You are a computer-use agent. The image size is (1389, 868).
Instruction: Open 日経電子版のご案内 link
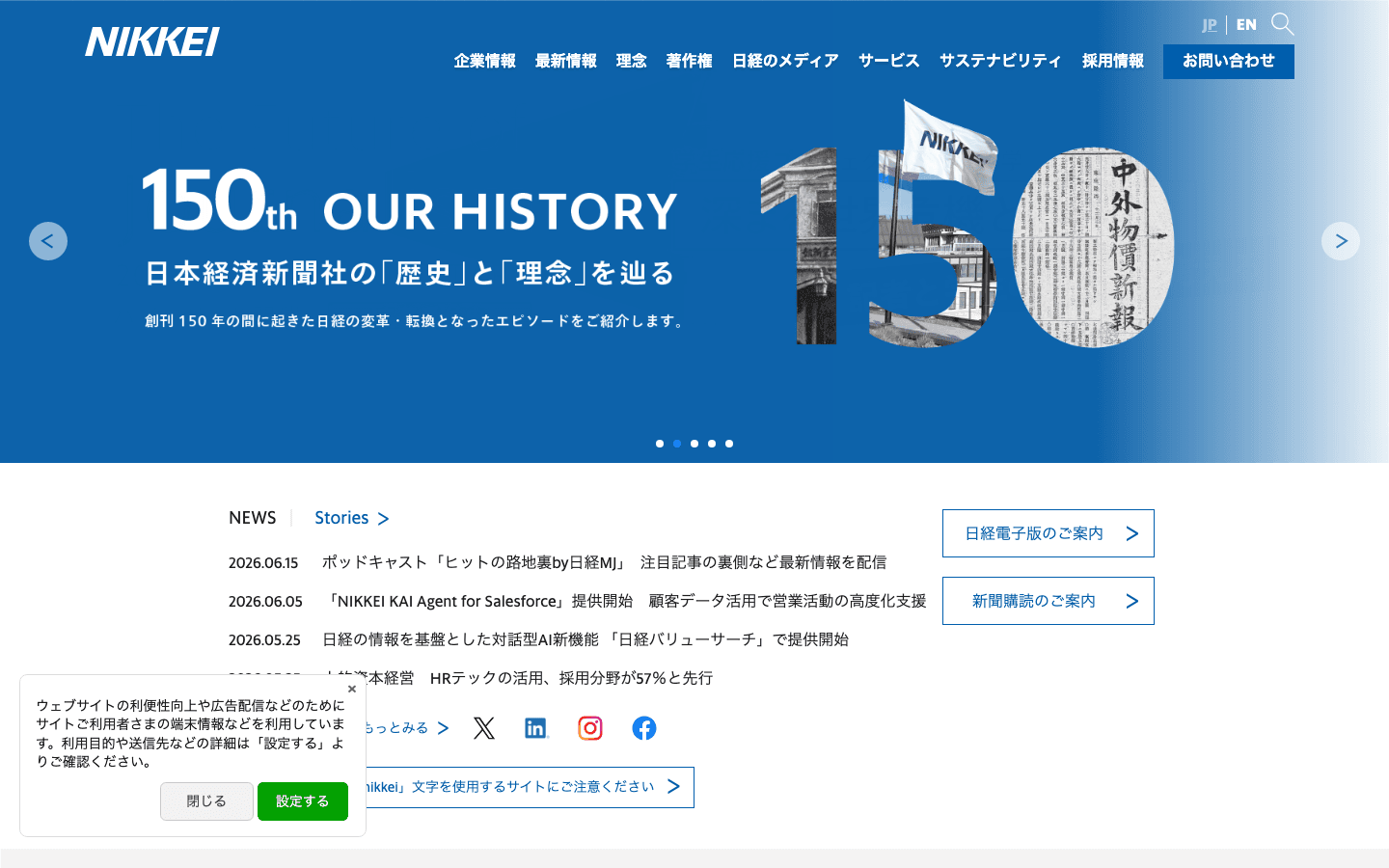click(1049, 533)
